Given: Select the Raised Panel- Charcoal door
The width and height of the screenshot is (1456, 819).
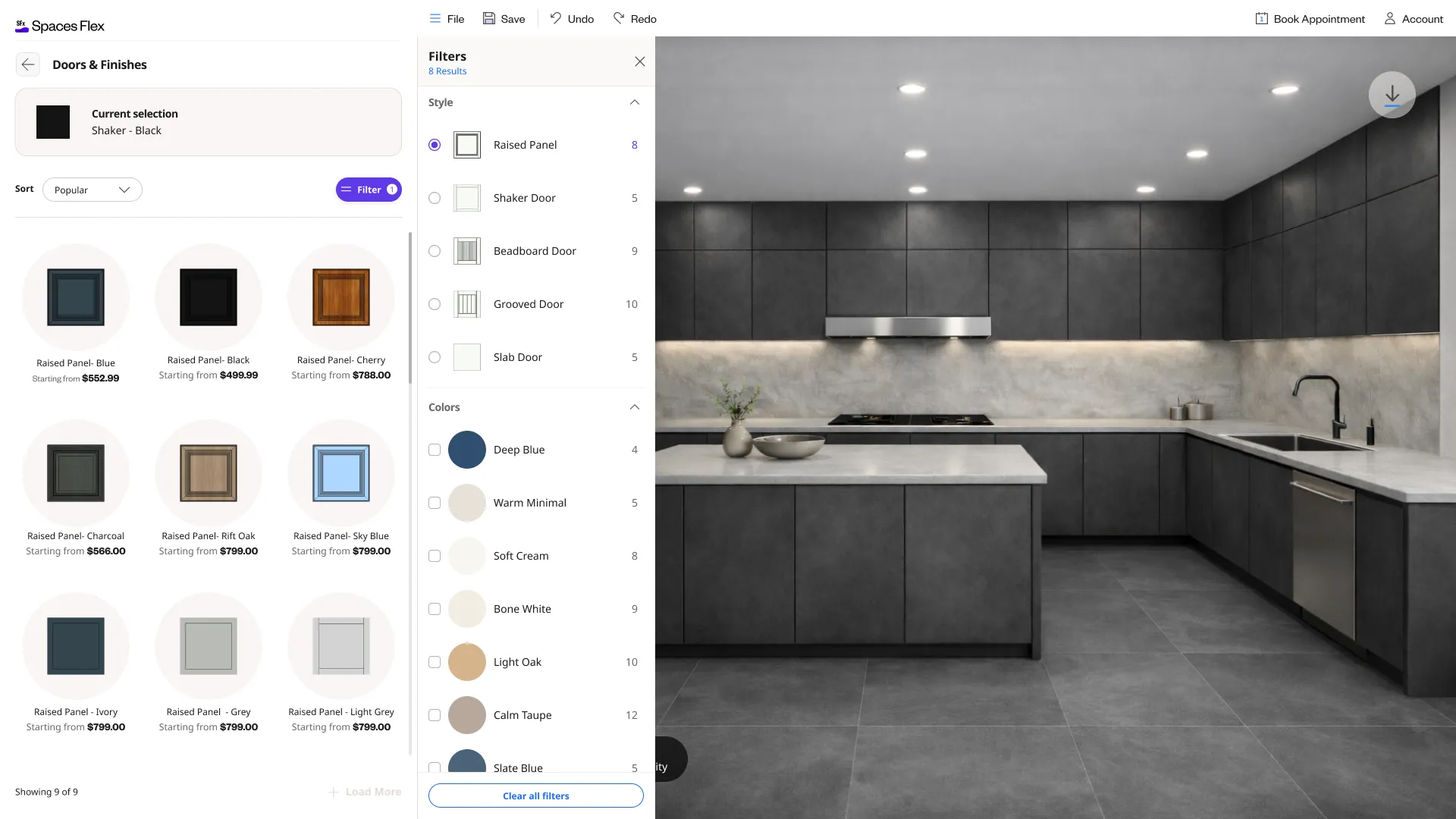Looking at the screenshot, I should [x=76, y=473].
